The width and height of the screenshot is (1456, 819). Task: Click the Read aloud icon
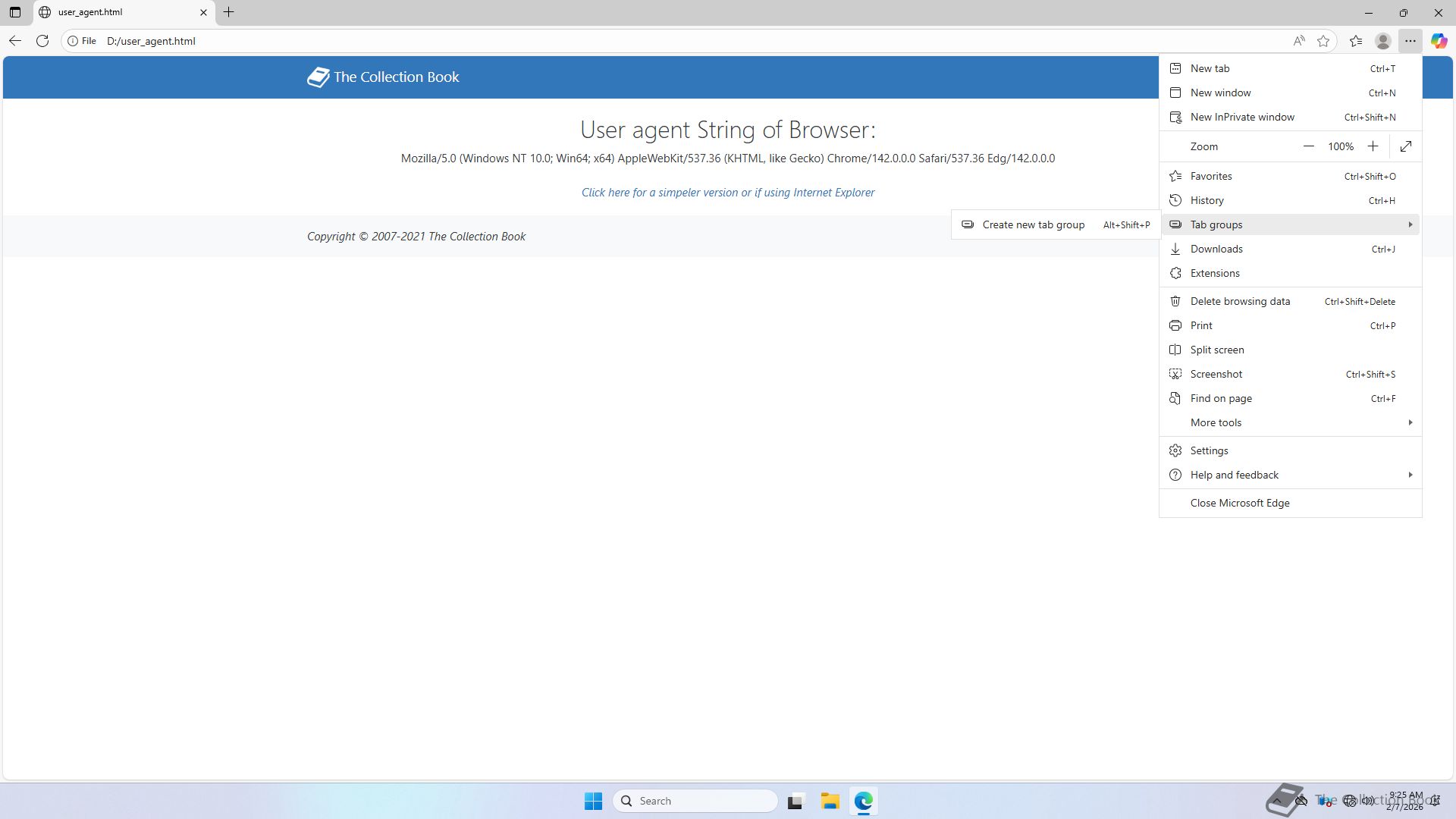1299,41
